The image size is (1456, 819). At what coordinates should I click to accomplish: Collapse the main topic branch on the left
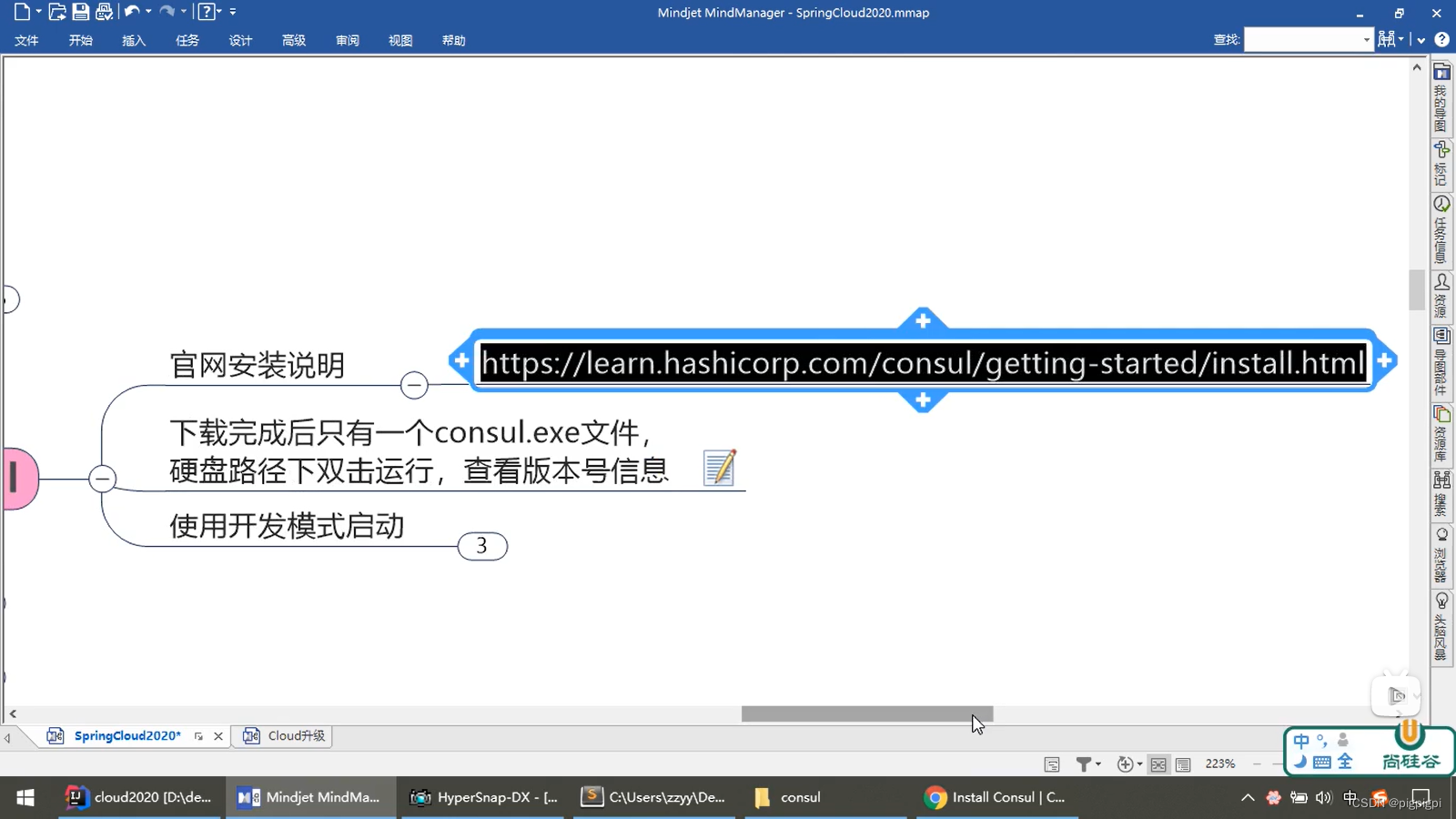tap(103, 479)
